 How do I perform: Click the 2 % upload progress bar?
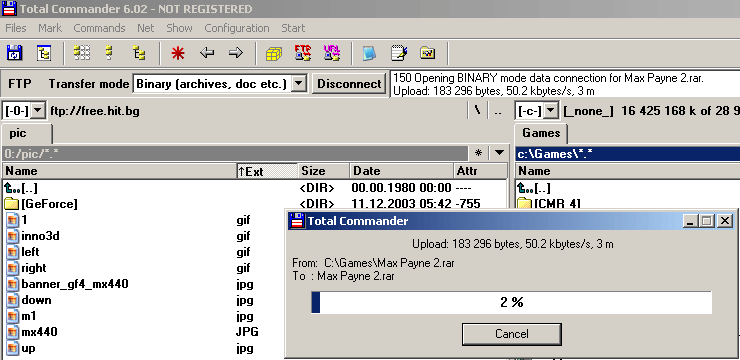point(511,302)
